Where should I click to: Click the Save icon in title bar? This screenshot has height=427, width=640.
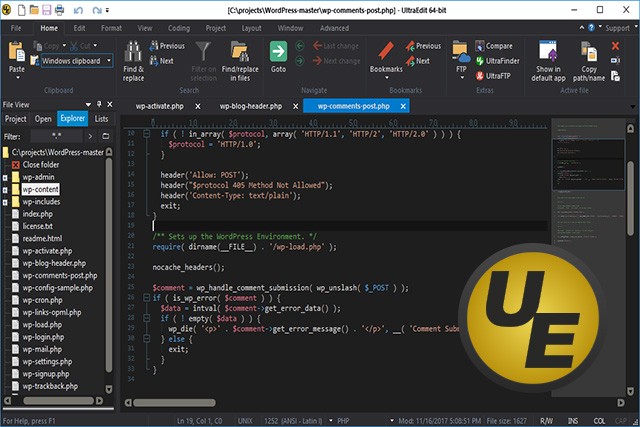point(47,10)
